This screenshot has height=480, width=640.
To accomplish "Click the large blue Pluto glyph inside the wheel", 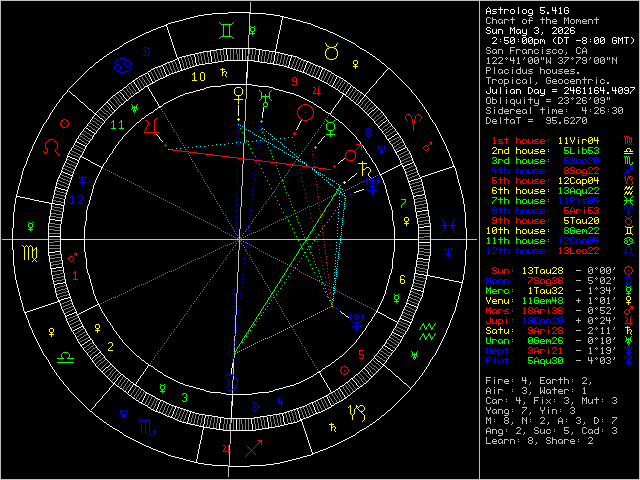I will [x=356, y=321].
